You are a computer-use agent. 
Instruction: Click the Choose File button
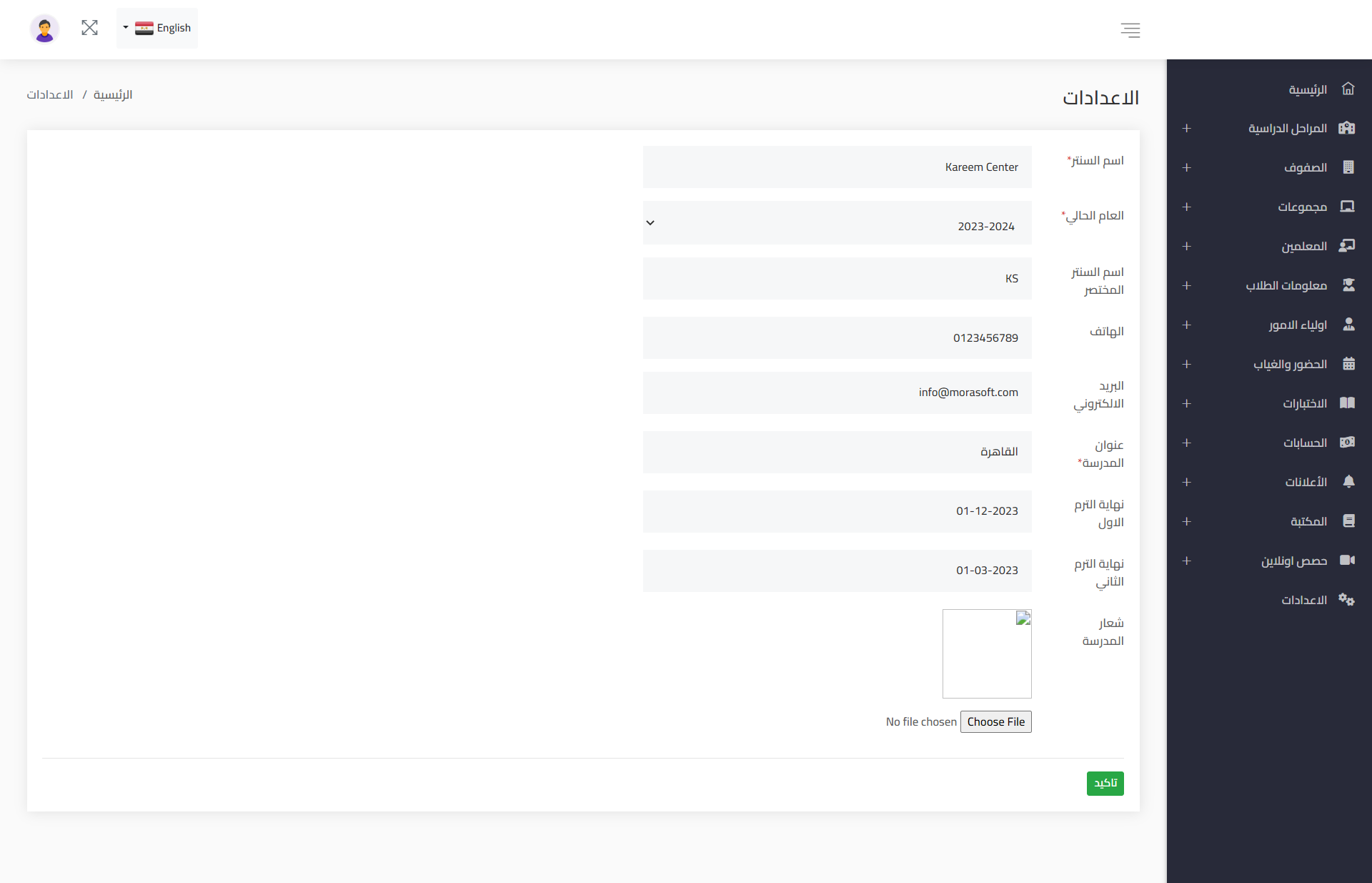[x=995, y=721]
